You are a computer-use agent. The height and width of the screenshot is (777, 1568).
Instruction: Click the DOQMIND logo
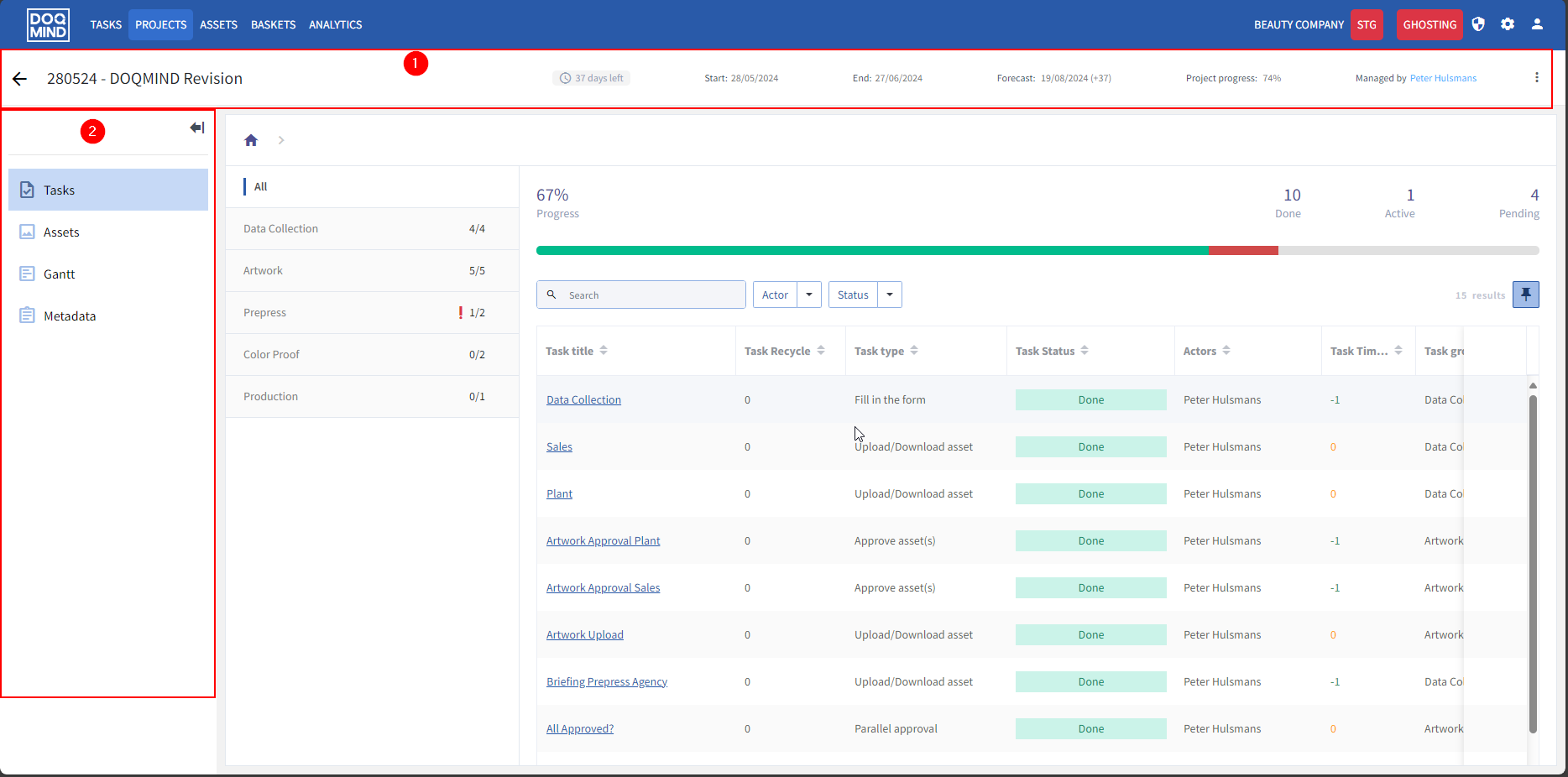(x=48, y=24)
